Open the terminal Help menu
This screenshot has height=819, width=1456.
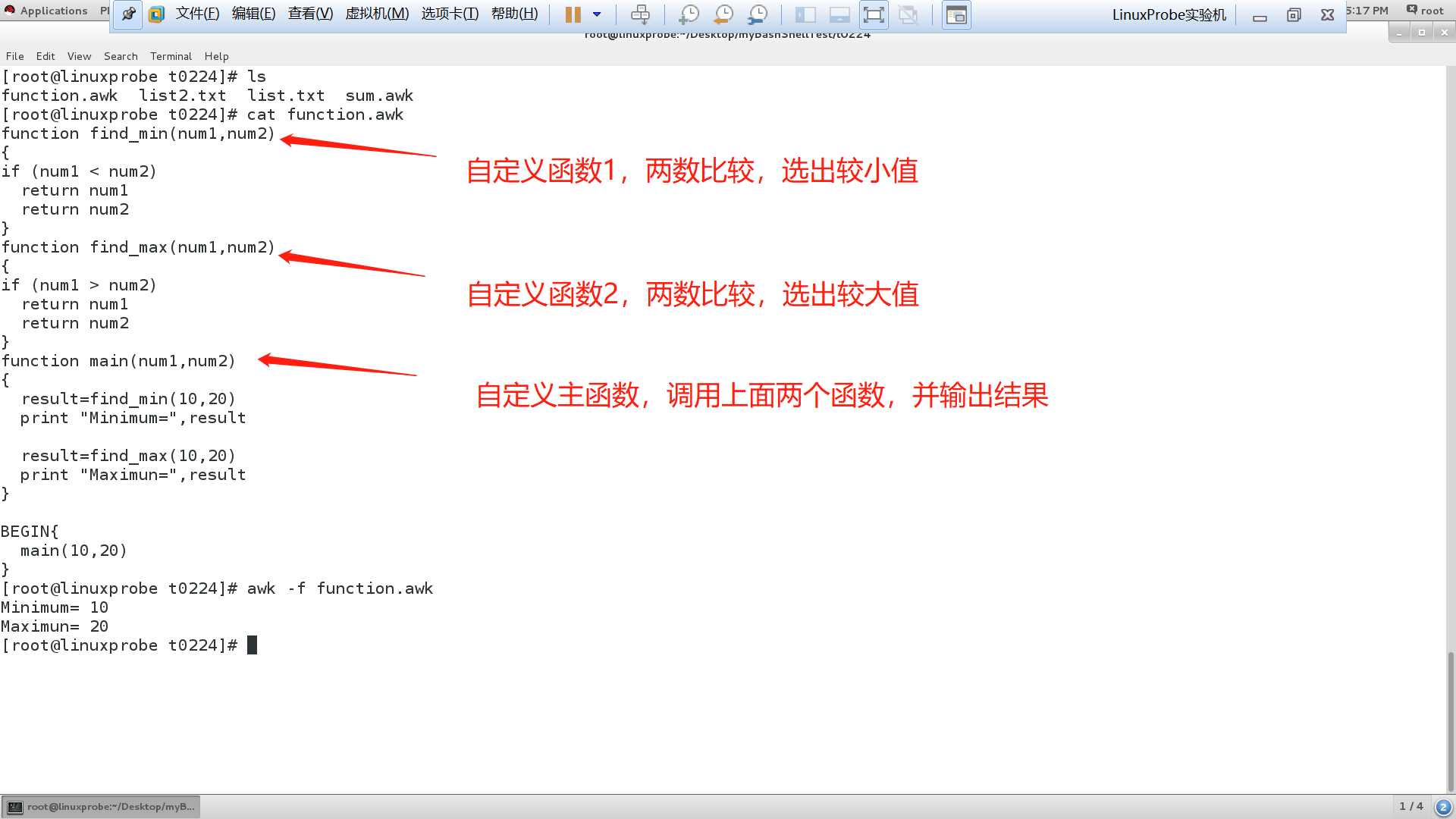coord(216,56)
